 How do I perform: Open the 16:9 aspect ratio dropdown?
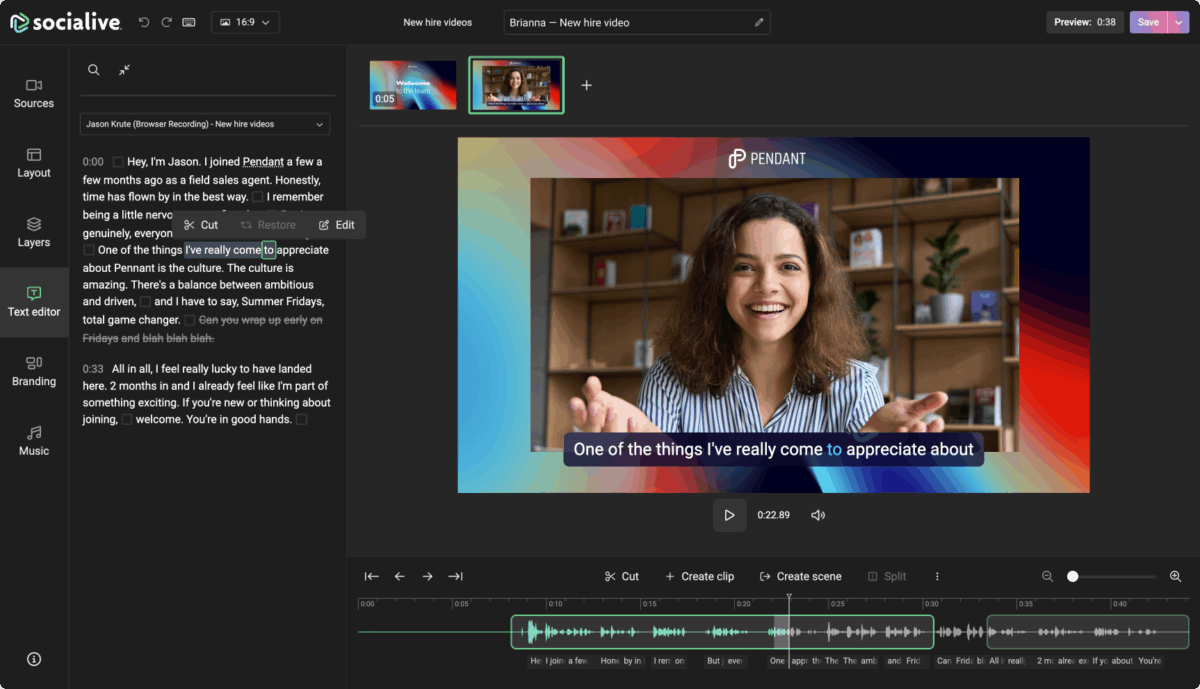tap(245, 22)
